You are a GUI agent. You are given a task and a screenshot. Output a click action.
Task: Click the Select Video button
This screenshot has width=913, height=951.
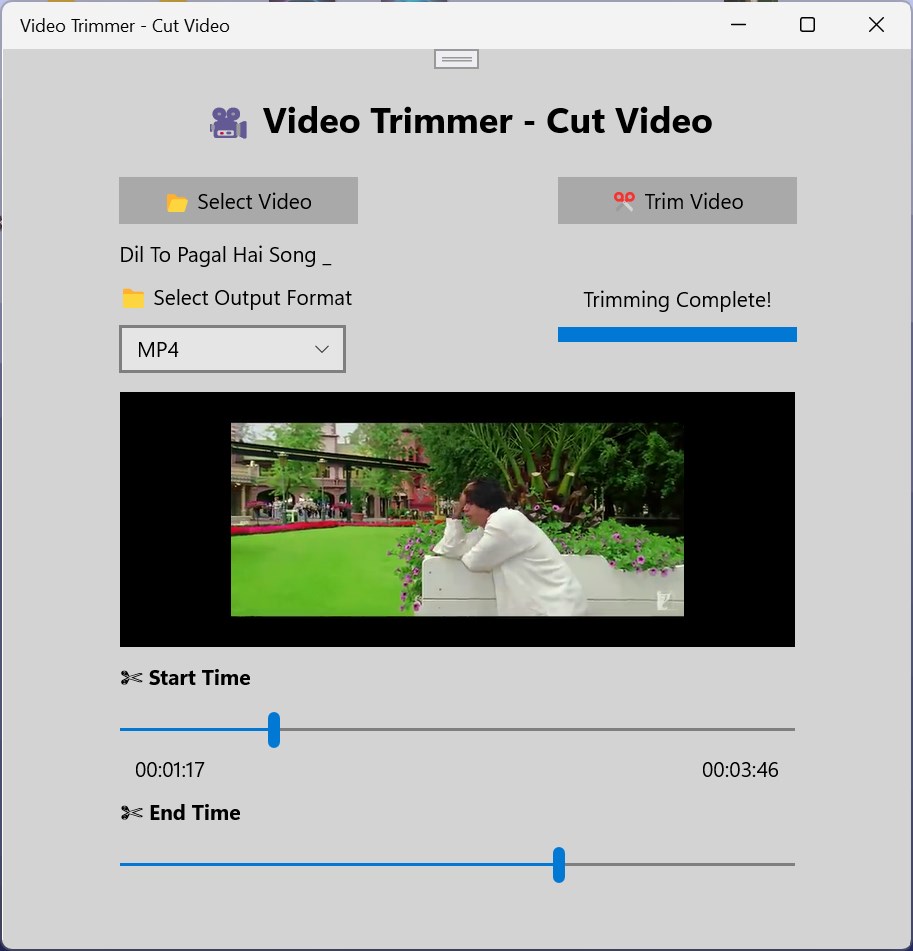(238, 201)
